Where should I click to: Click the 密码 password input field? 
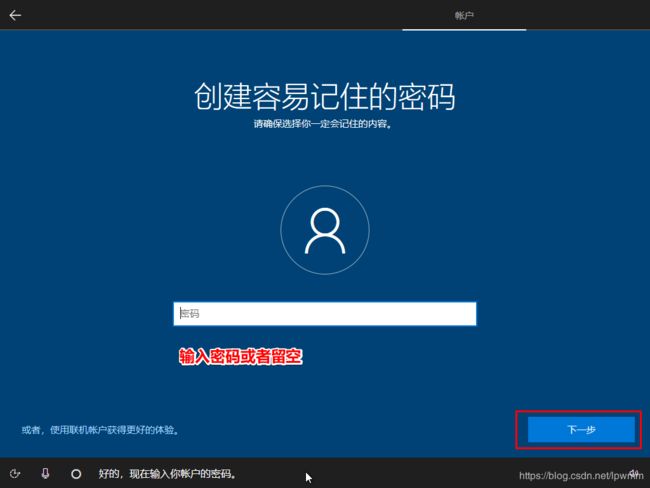(325, 314)
